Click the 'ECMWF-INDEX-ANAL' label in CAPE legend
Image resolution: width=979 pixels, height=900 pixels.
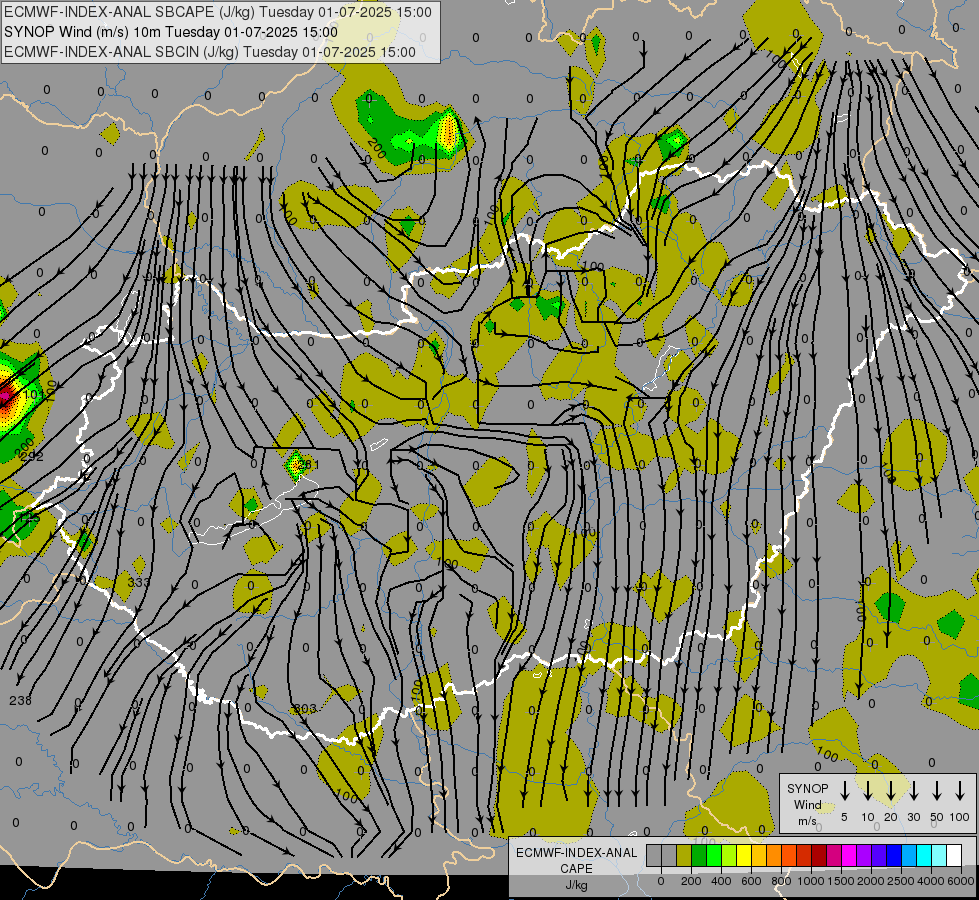point(576,853)
